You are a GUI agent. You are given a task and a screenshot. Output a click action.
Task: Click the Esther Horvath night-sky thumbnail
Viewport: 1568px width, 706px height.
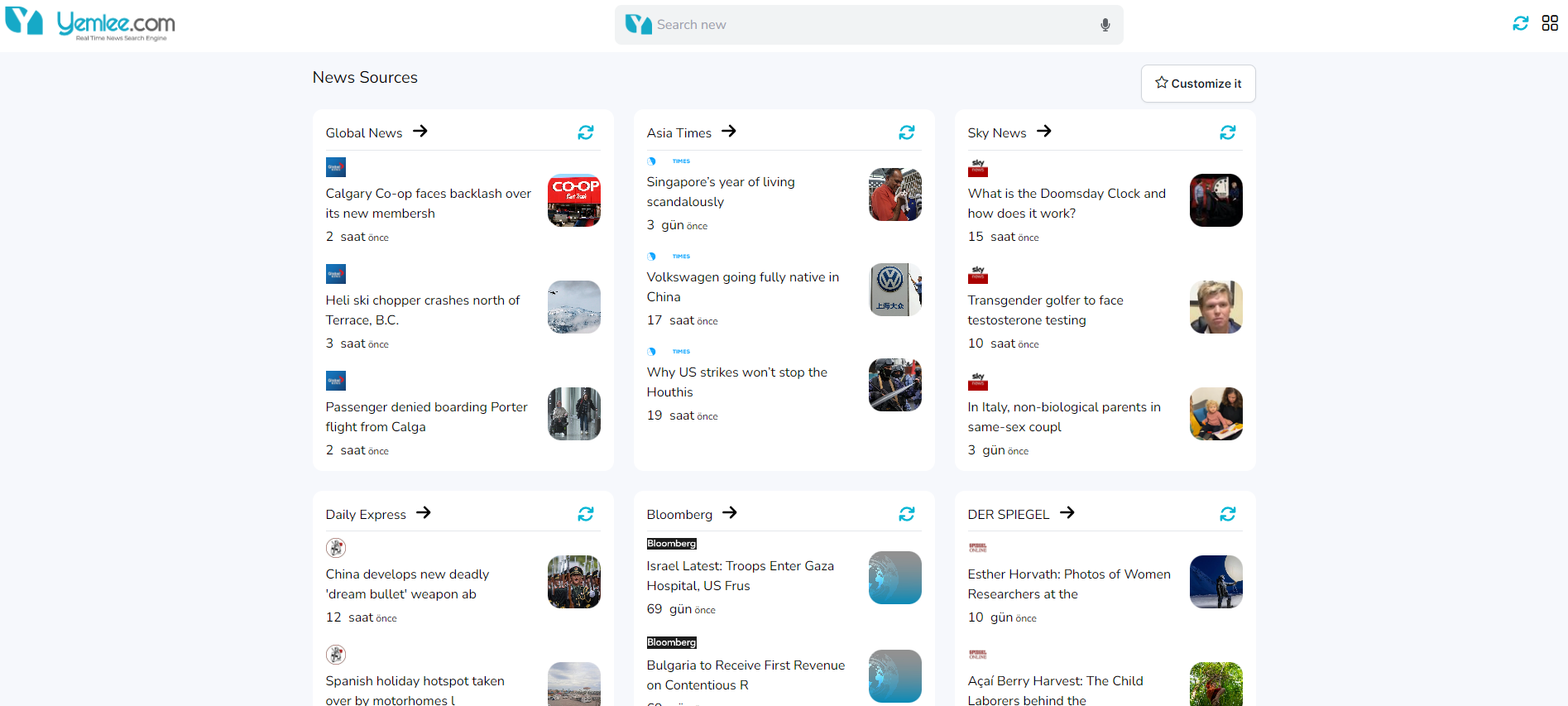(1216, 582)
